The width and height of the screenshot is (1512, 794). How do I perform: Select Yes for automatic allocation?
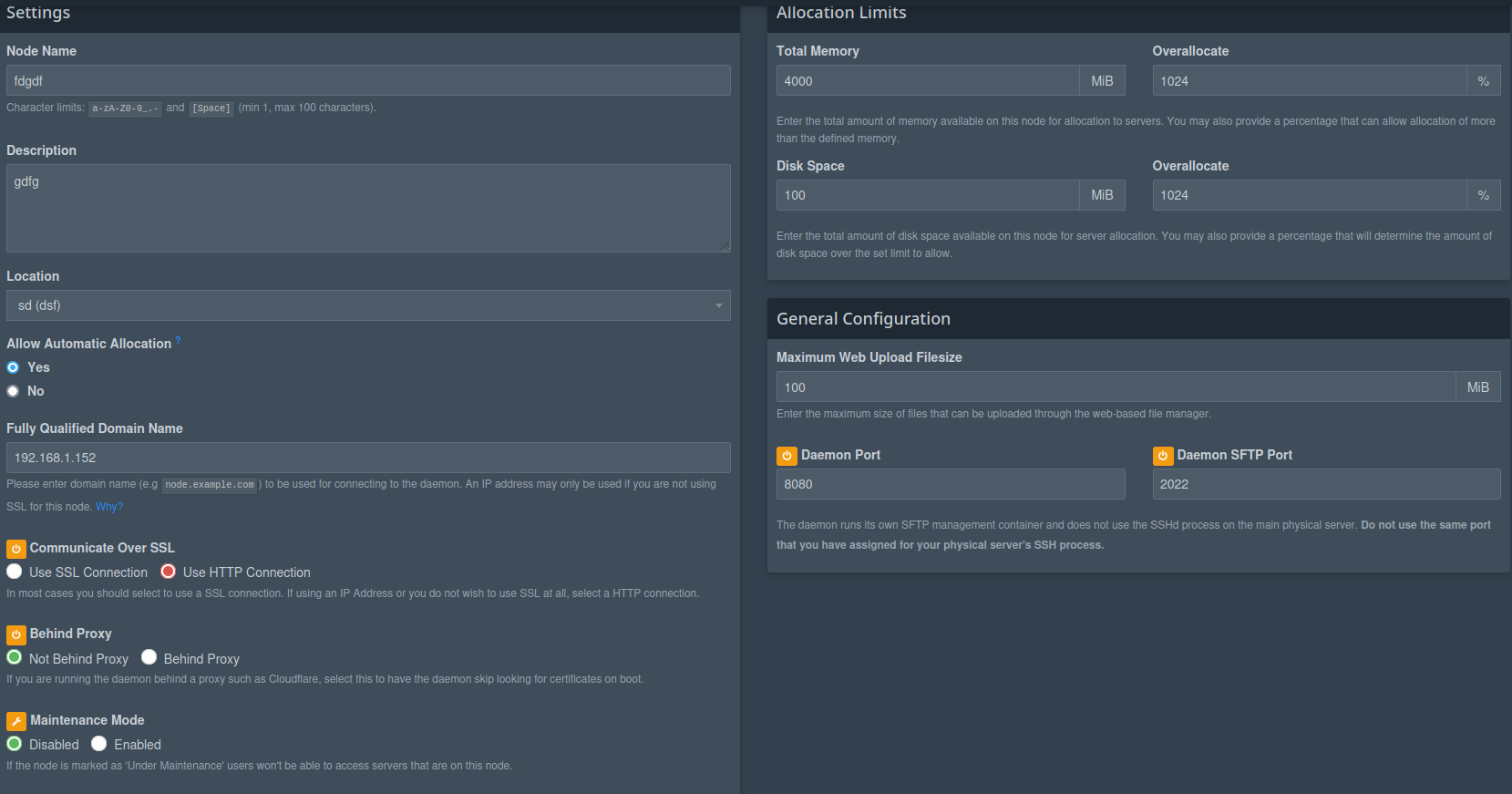pyautogui.click(x=13, y=367)
